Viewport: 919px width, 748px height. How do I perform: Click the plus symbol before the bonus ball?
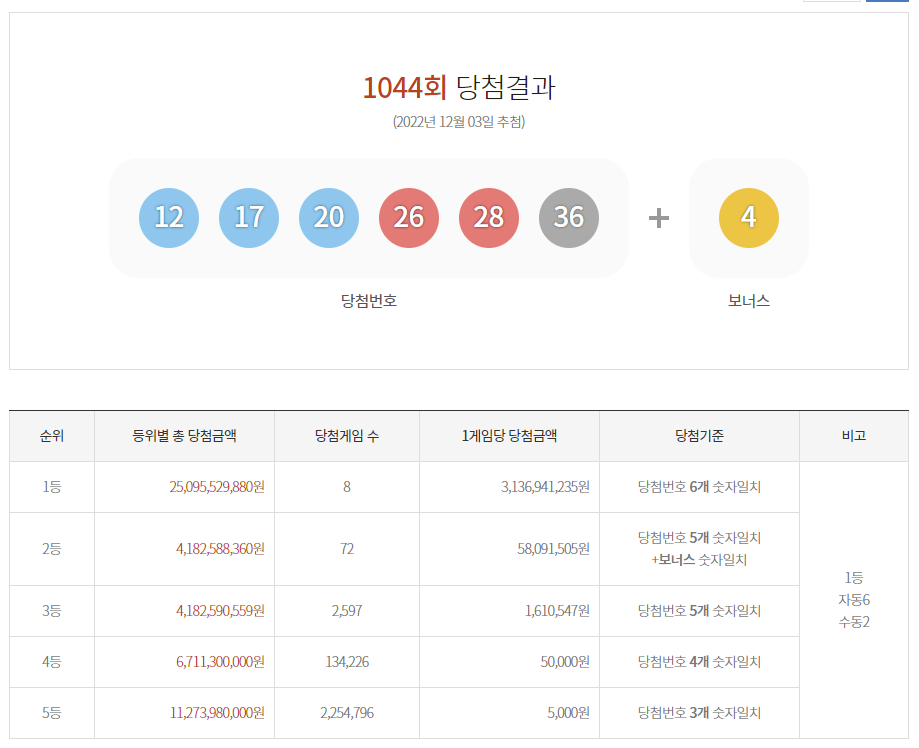pos(657,218)
